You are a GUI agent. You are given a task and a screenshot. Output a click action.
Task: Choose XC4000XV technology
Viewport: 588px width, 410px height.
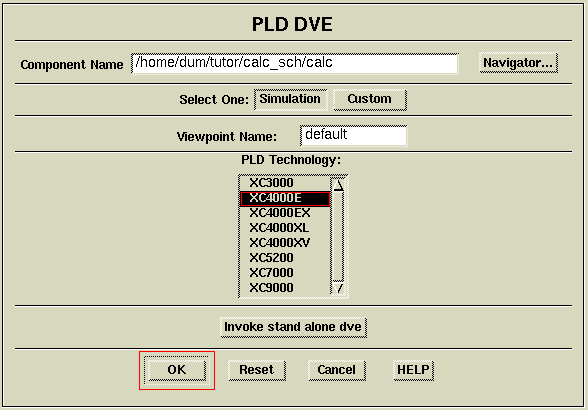click(285, 243)
